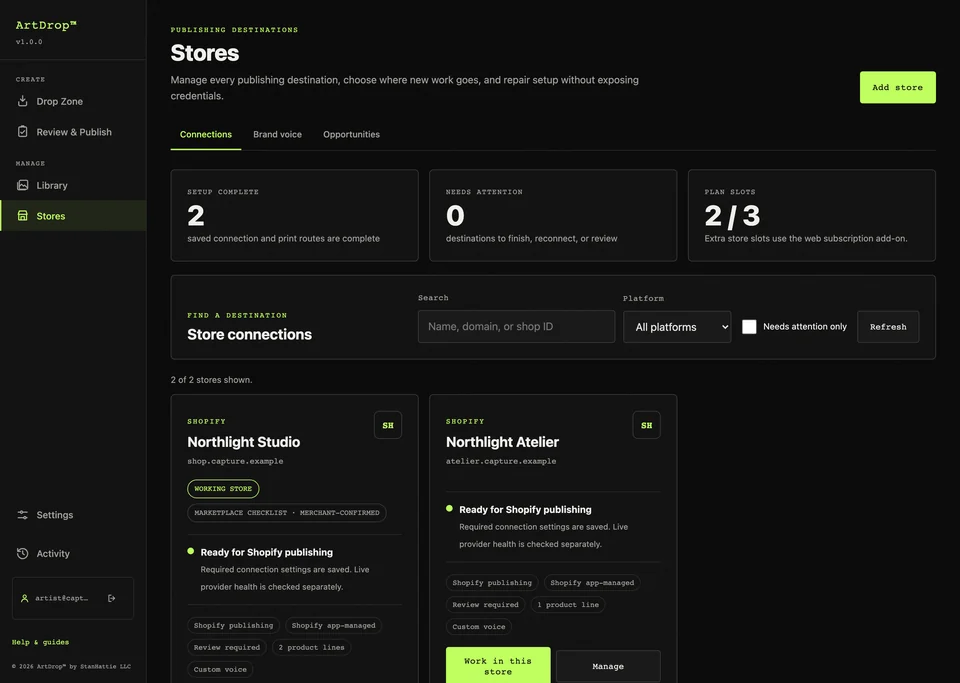Click atelier.capture.example domain text
Viewport: 960px width, 683px height.
(x=501, y=461)
